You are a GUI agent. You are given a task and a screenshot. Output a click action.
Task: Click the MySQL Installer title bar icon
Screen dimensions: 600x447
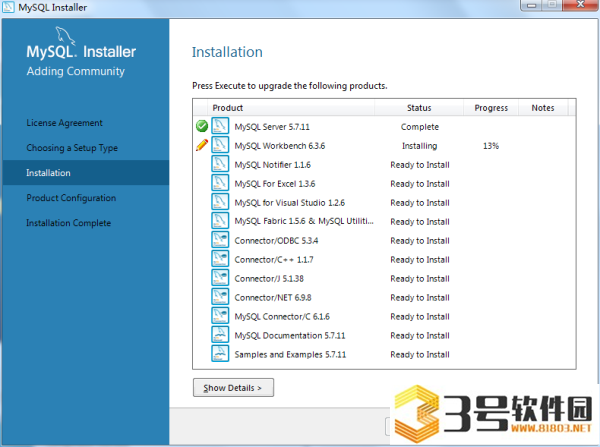[x=8, y=7]
